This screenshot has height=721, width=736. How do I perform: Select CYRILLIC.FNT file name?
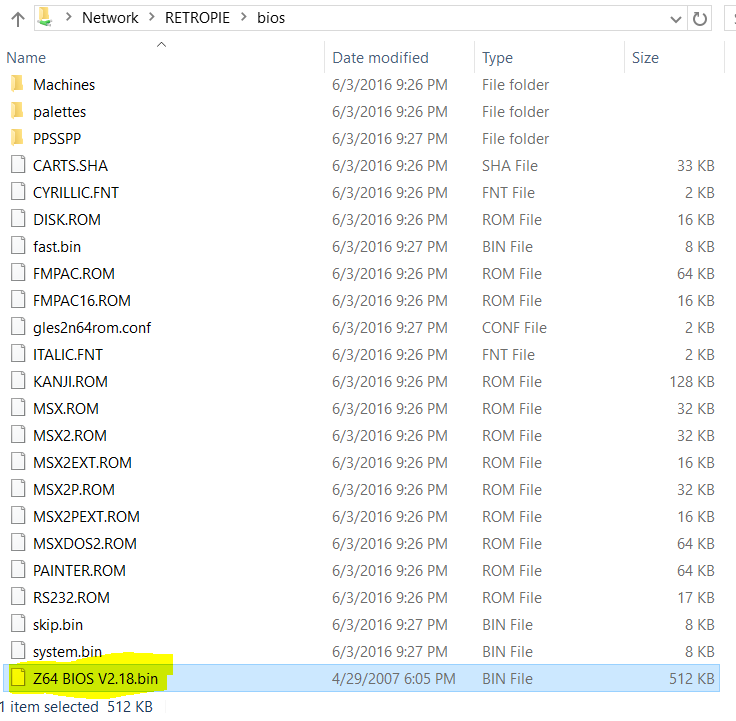pos(76,193)
